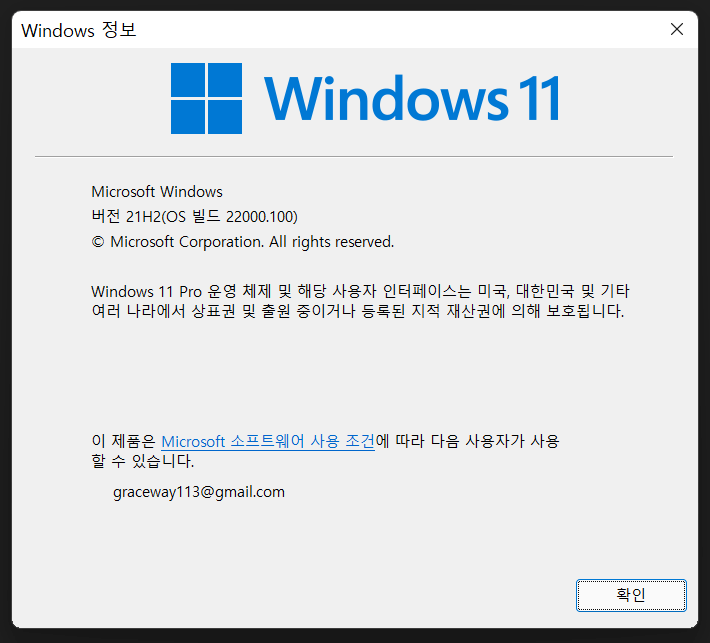Click the graceway113@gmail.com user email
The width and height of the screenshot is (710, 643).
point(199,492)
